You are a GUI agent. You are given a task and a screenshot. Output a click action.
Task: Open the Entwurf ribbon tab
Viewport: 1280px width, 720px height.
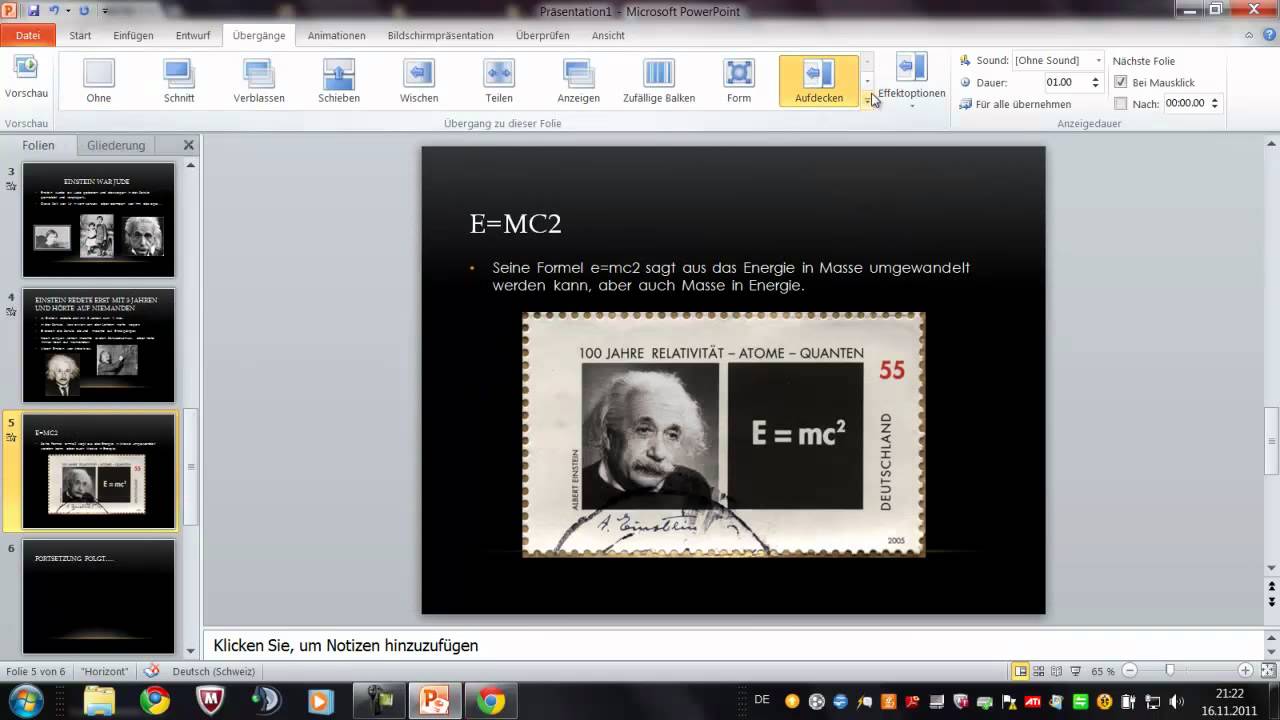coord(193,35)
